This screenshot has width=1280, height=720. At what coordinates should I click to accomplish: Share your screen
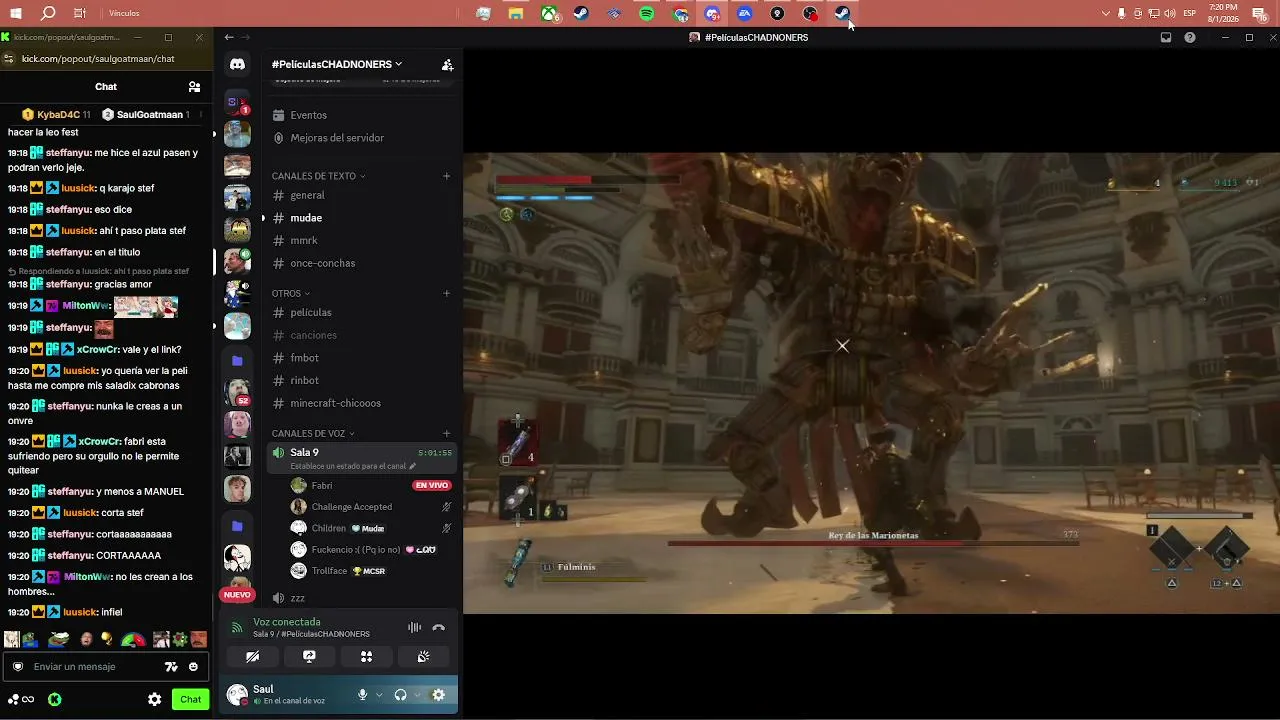pyautogui.click(x=309, y=657)
